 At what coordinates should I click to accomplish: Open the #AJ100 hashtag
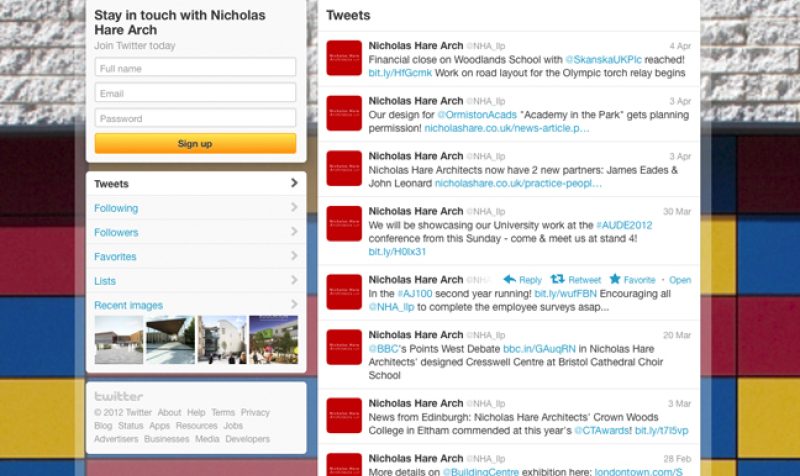click(x=414, y=293)
